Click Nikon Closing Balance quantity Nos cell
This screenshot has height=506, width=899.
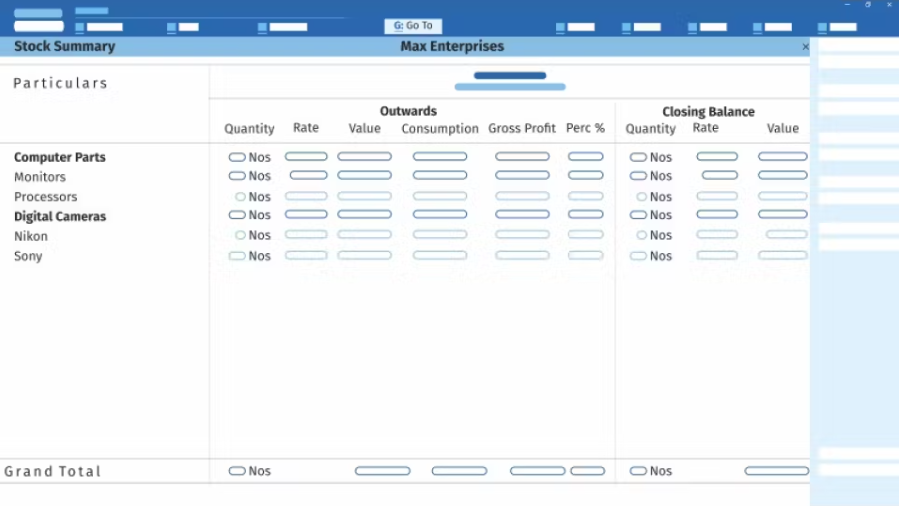click(654, 235)
